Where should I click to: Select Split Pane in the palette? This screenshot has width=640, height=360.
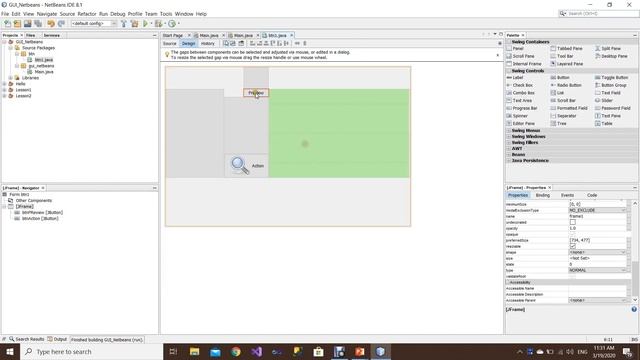[x=607, y=48]
